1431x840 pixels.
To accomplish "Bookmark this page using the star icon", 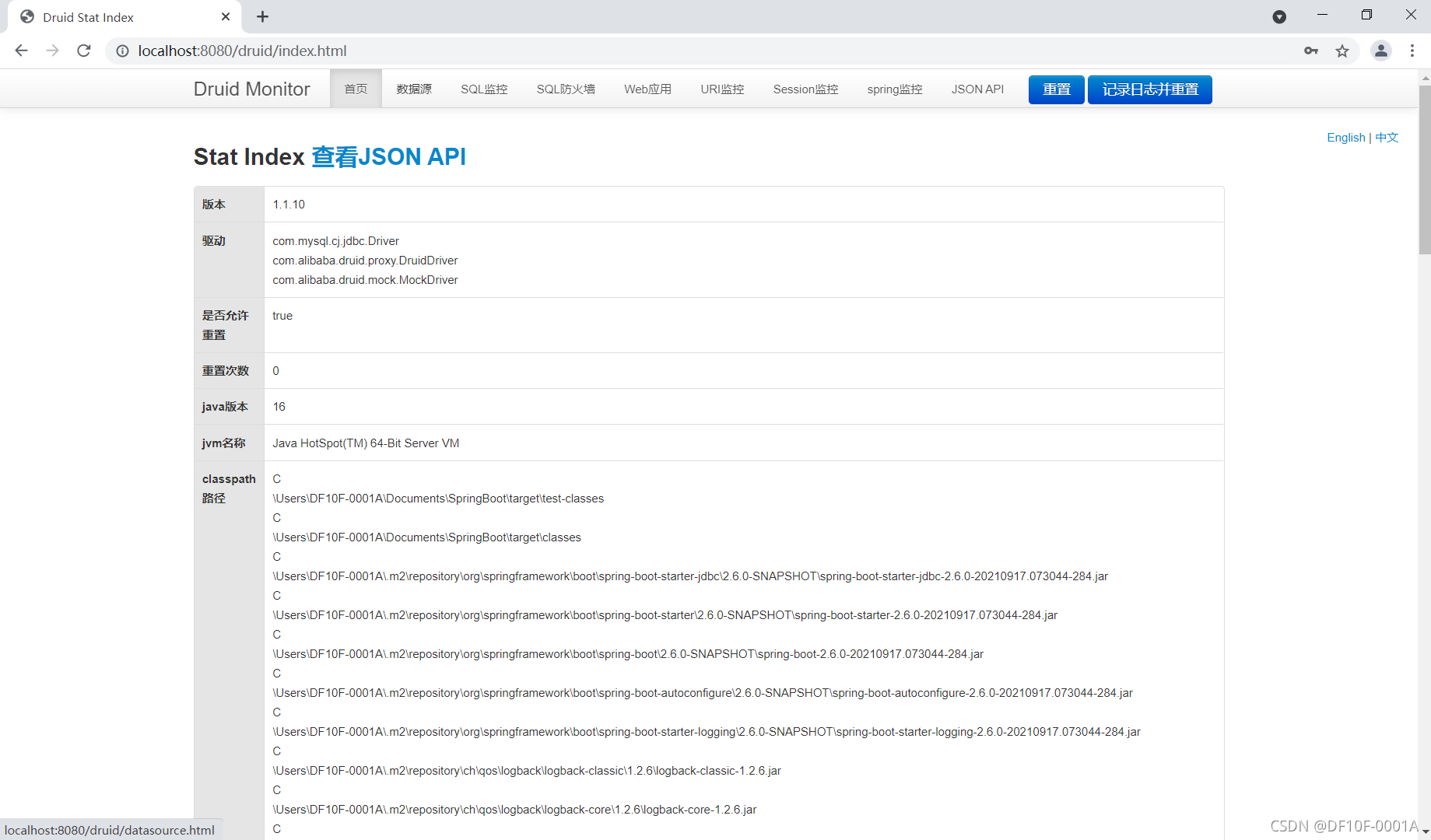I will (1342, 51).
